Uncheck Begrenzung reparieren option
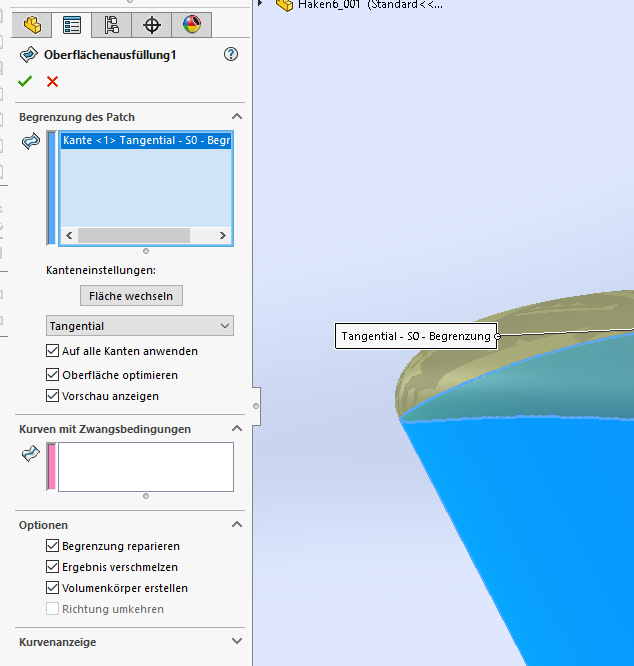 tap(52, 545)
